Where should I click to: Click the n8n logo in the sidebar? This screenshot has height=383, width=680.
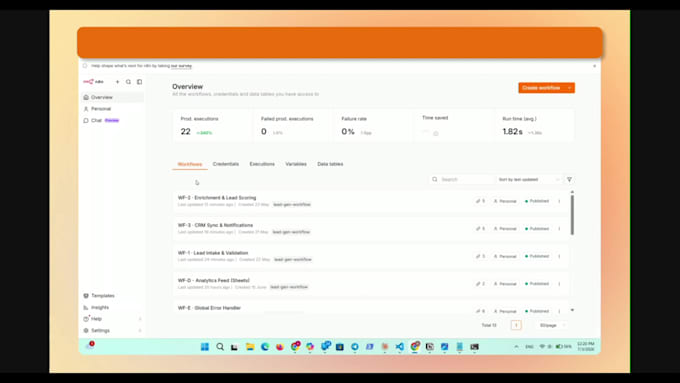tap(93, 82)
